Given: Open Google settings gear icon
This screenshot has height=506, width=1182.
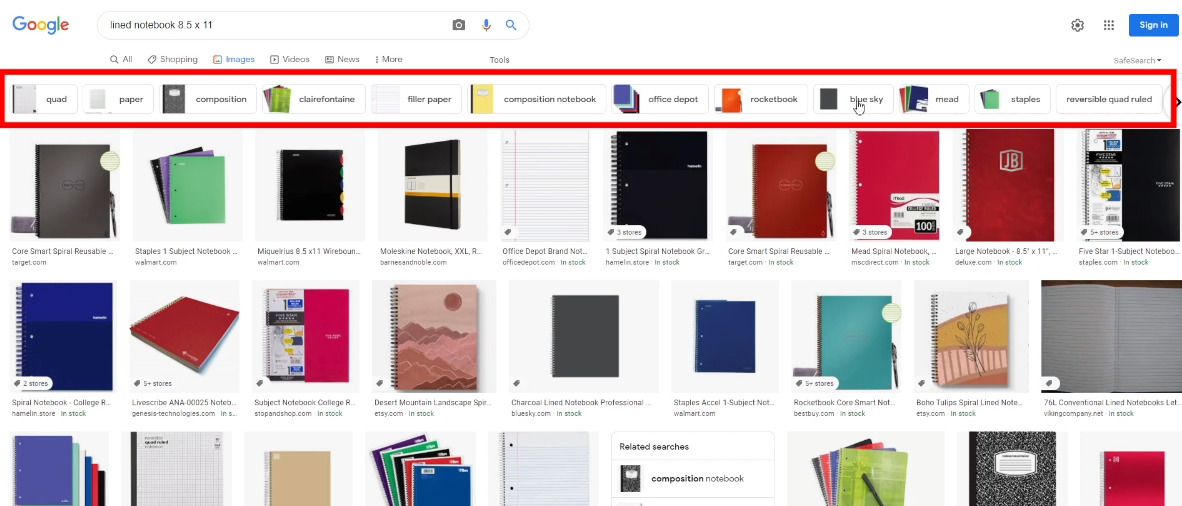Looking at the screenshot, I should [x=1077, y=25].
